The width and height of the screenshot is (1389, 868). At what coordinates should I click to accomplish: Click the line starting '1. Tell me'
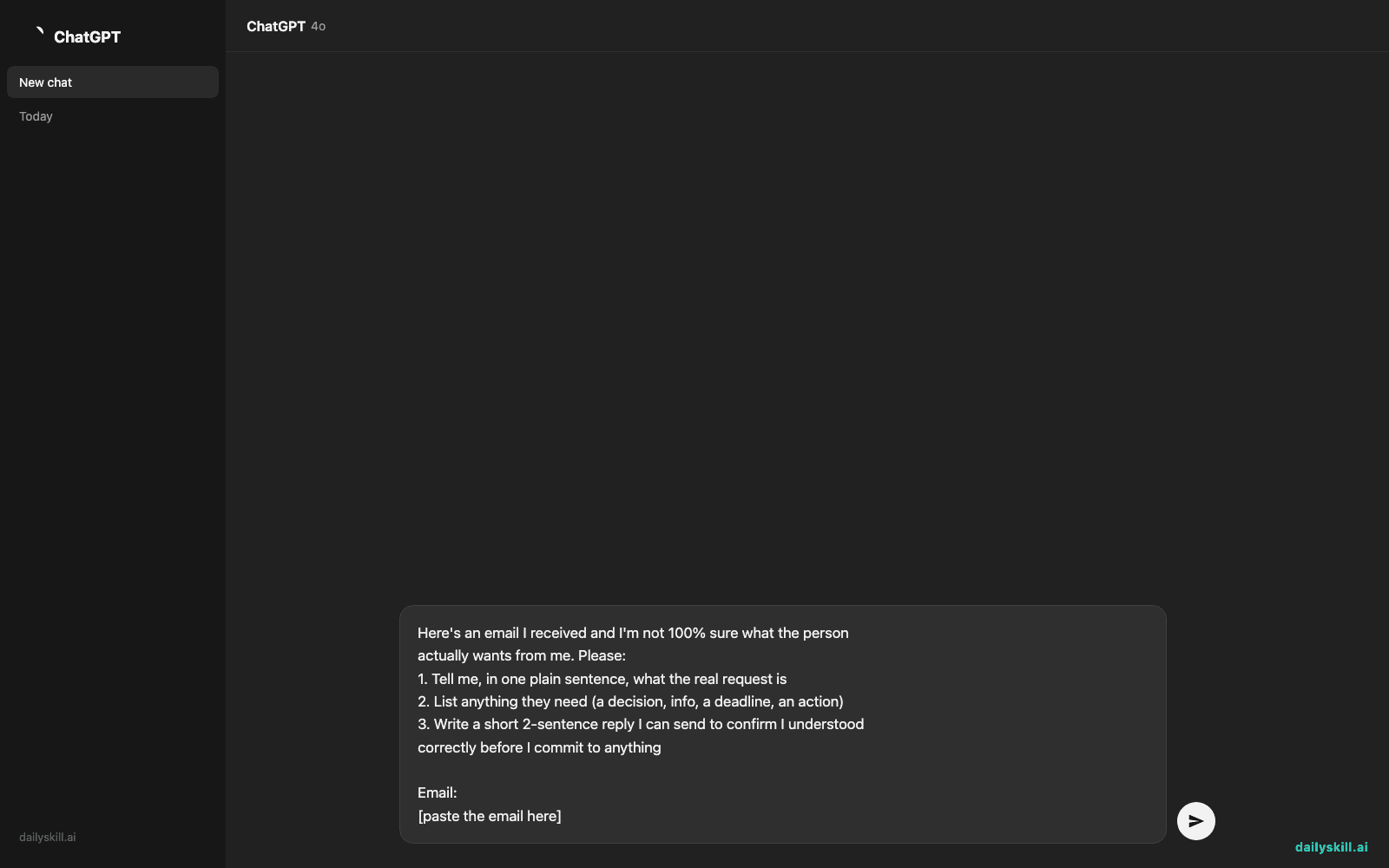(602, 679)
